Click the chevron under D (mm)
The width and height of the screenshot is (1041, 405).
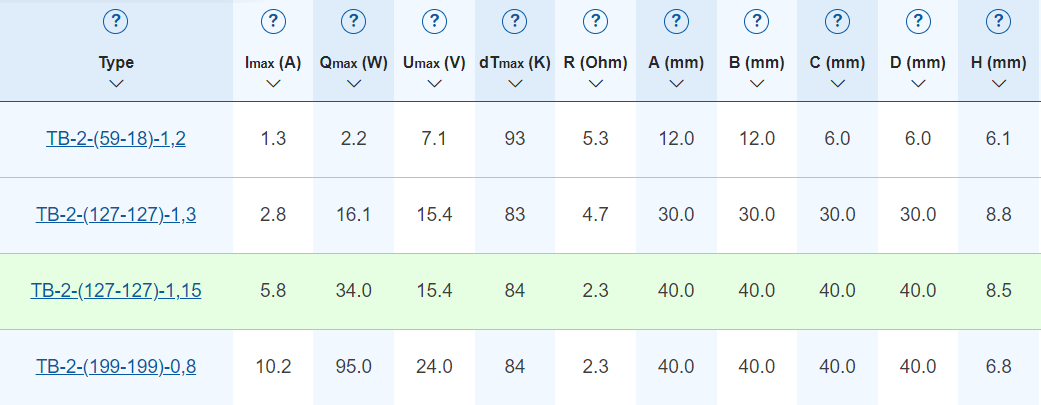[918, 84]
